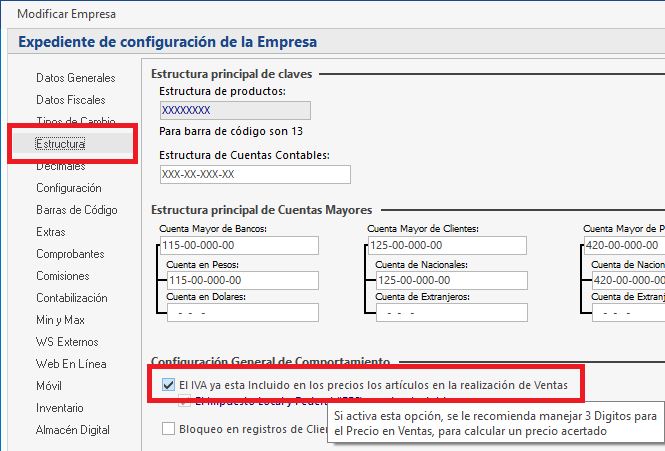
Task: Edit the Estructura de Cuentas Contables field
Action: [x=254, y=174]
